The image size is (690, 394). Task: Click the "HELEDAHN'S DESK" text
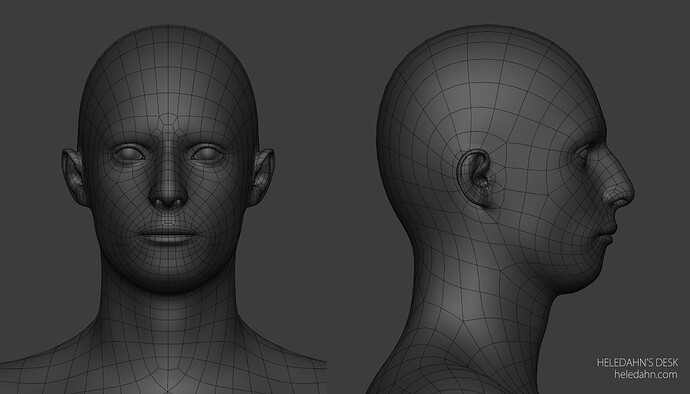point(637,362)
